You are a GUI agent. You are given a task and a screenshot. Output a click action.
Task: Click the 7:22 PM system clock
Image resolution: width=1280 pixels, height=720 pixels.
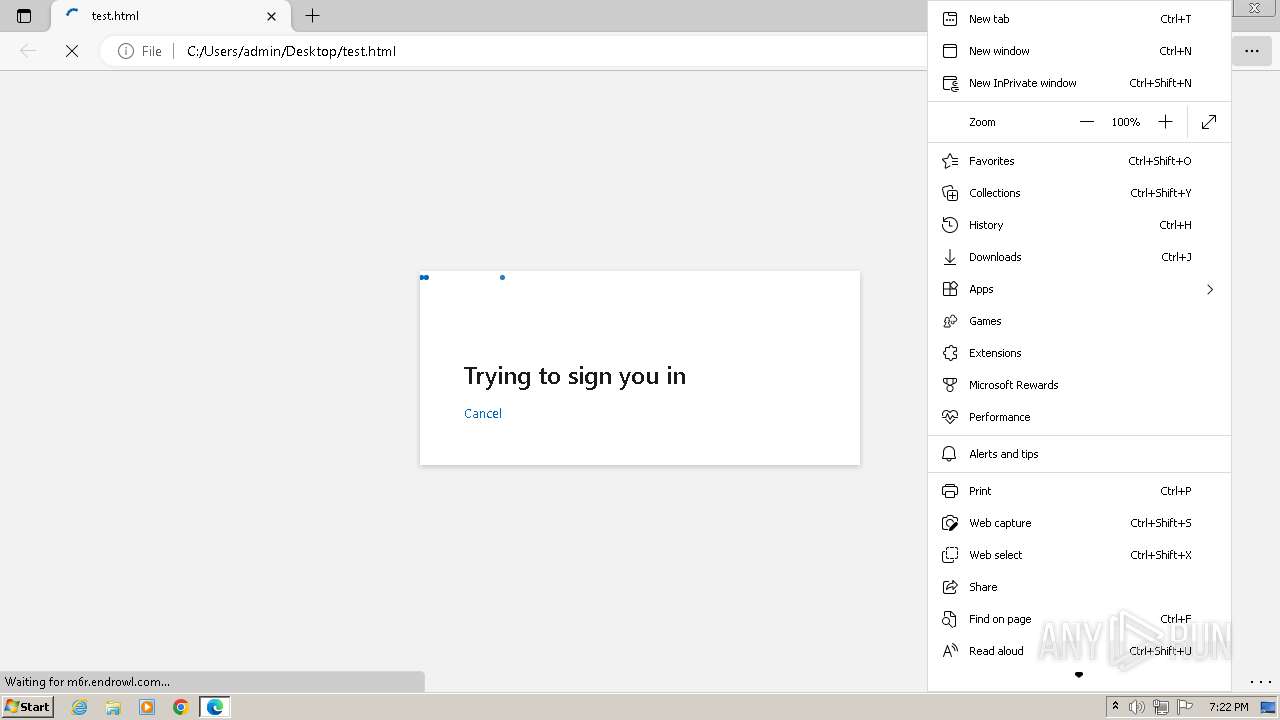tap(1228, 707)
